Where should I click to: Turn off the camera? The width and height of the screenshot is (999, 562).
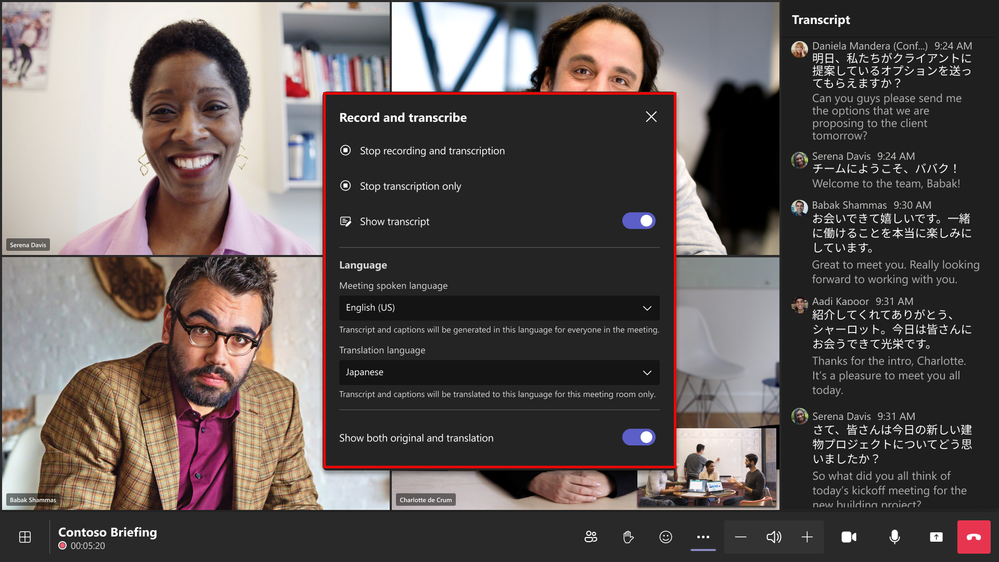(x=849, y=537)
